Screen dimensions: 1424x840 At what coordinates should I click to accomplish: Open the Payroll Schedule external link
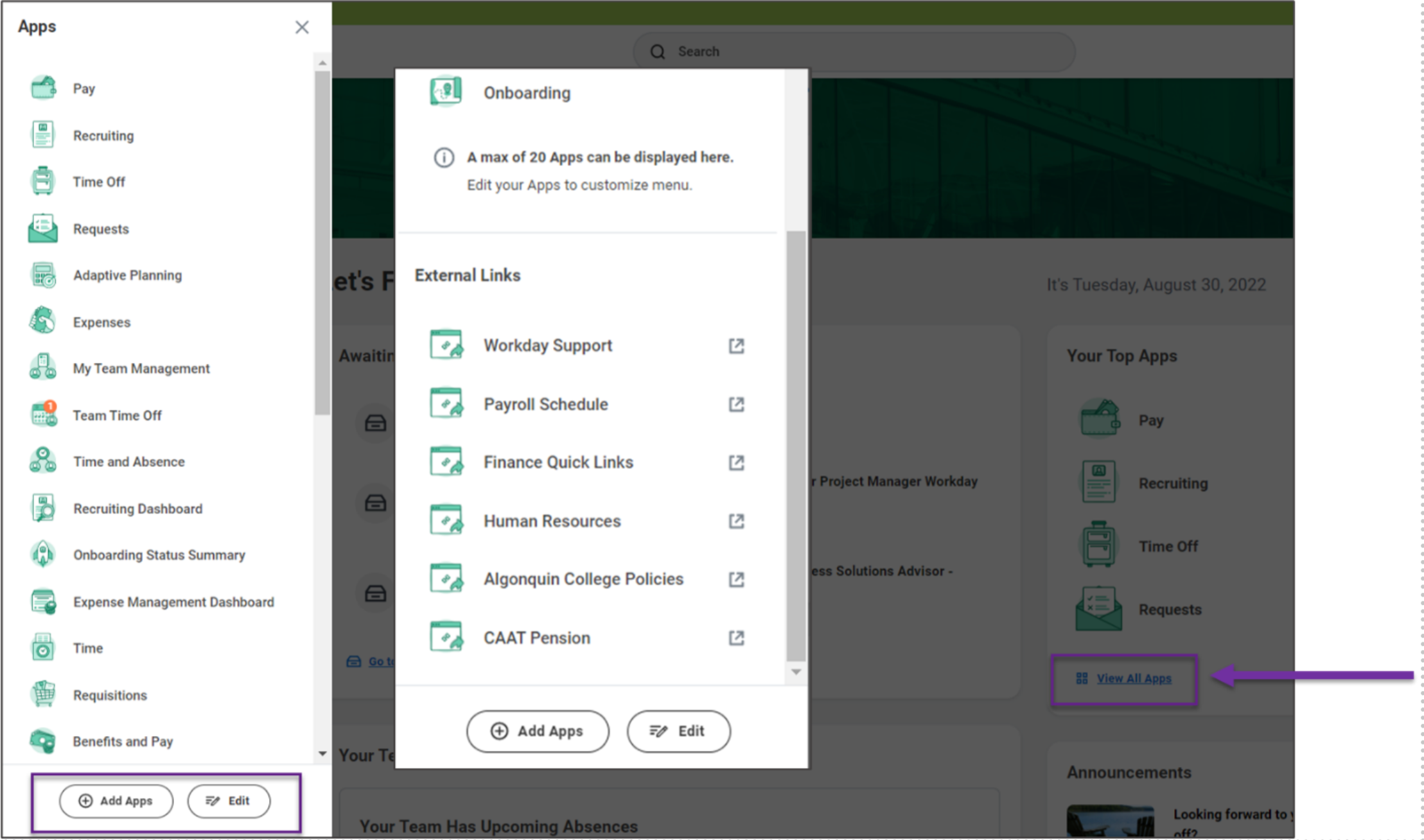(545, 404)
